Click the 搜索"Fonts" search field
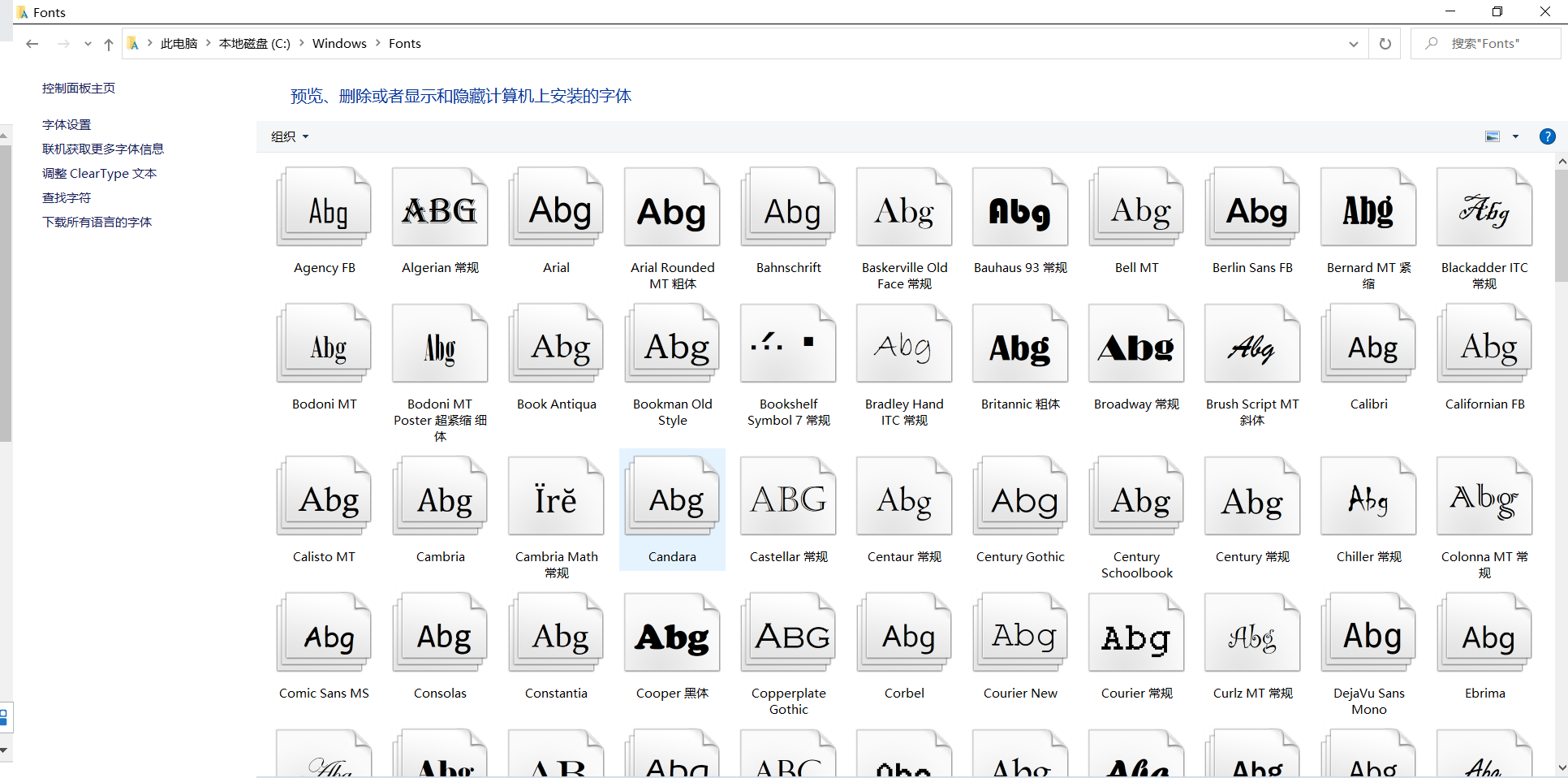1568x778 pixels. tap(1486, 44)
